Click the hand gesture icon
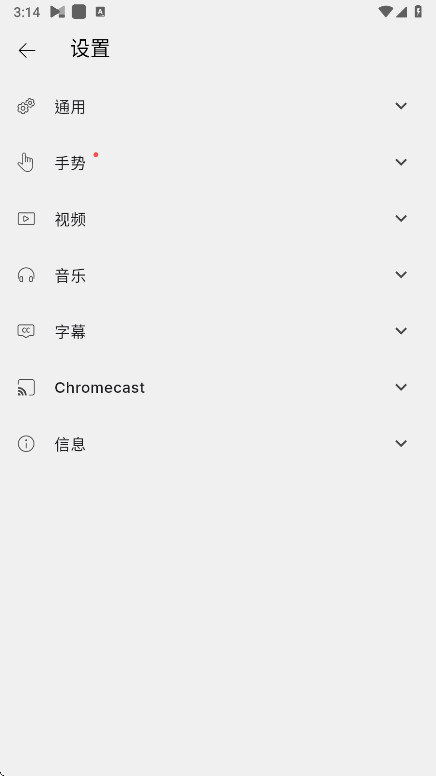Viewport: 436px width, 776px height. coord(26,162)
